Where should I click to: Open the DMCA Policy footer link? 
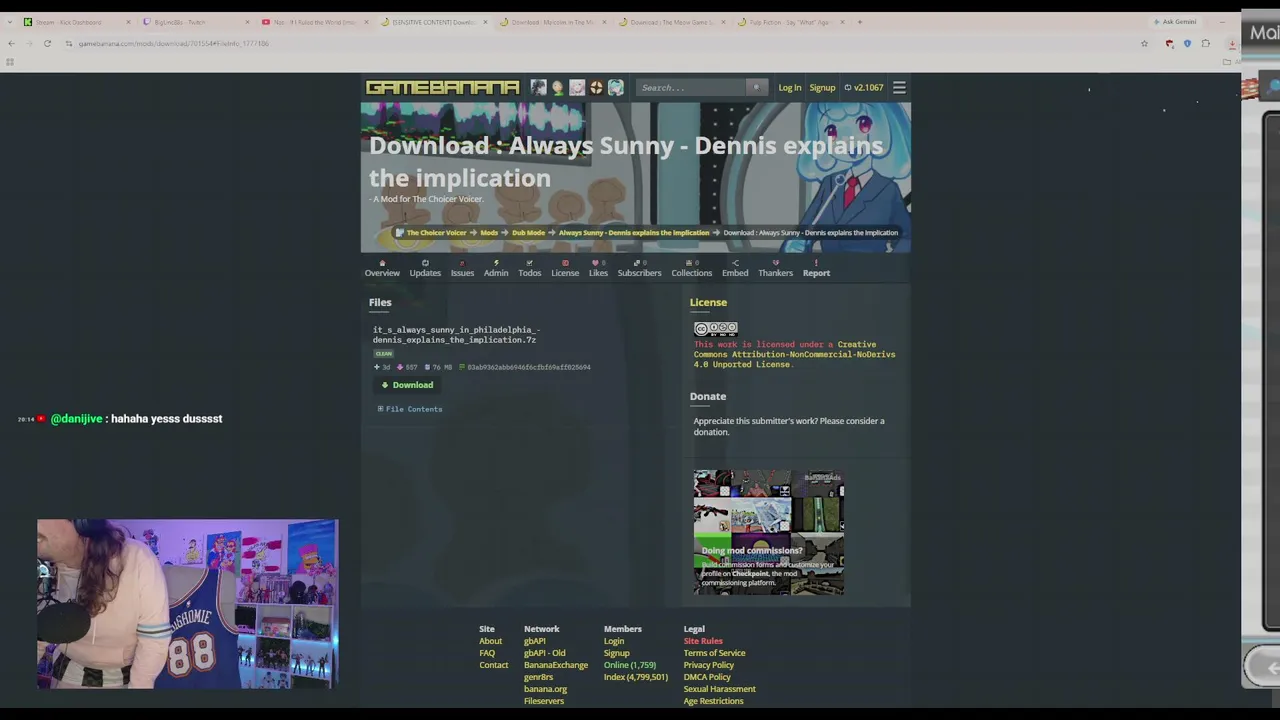[x=707, y=677]
